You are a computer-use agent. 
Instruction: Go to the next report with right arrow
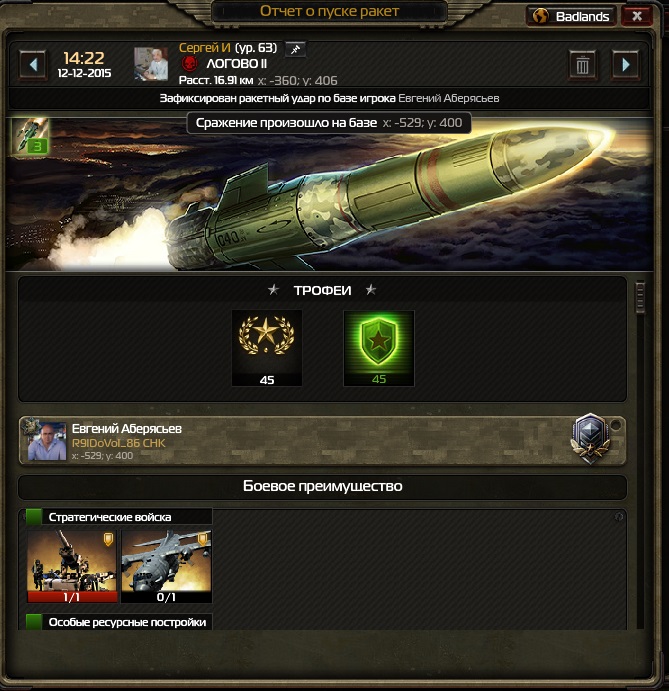tap(625, 65)
